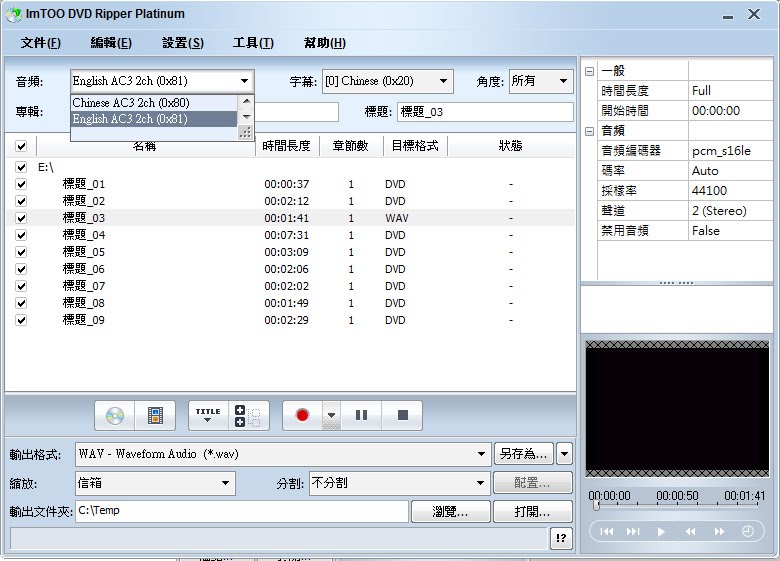This screenshot has height=561, width=780.
Task: Open the 字幕 subtitle dropdown
Action: pyautogui.click(x=388, y=81)
